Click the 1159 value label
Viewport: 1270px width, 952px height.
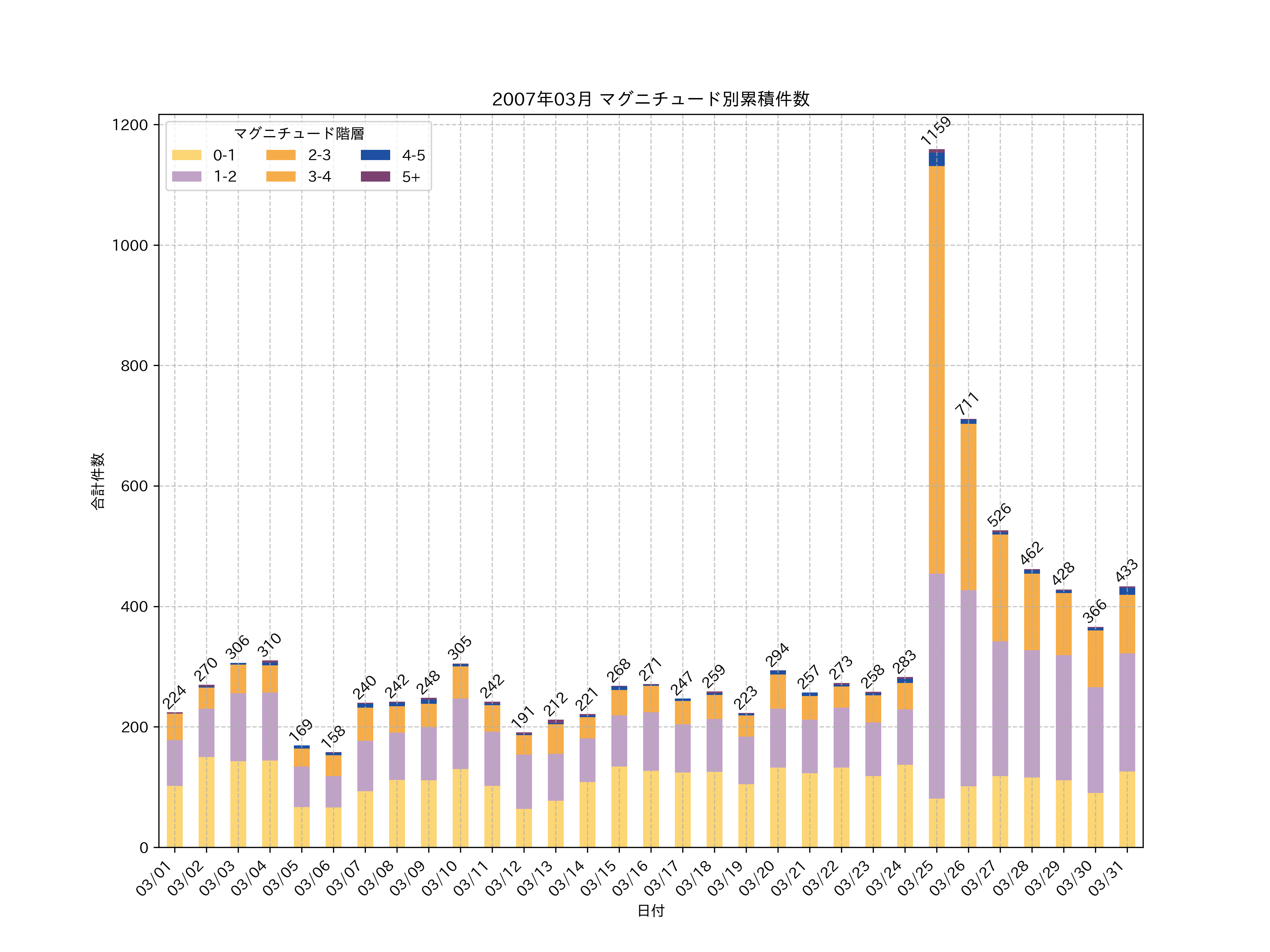click(935, 131)
